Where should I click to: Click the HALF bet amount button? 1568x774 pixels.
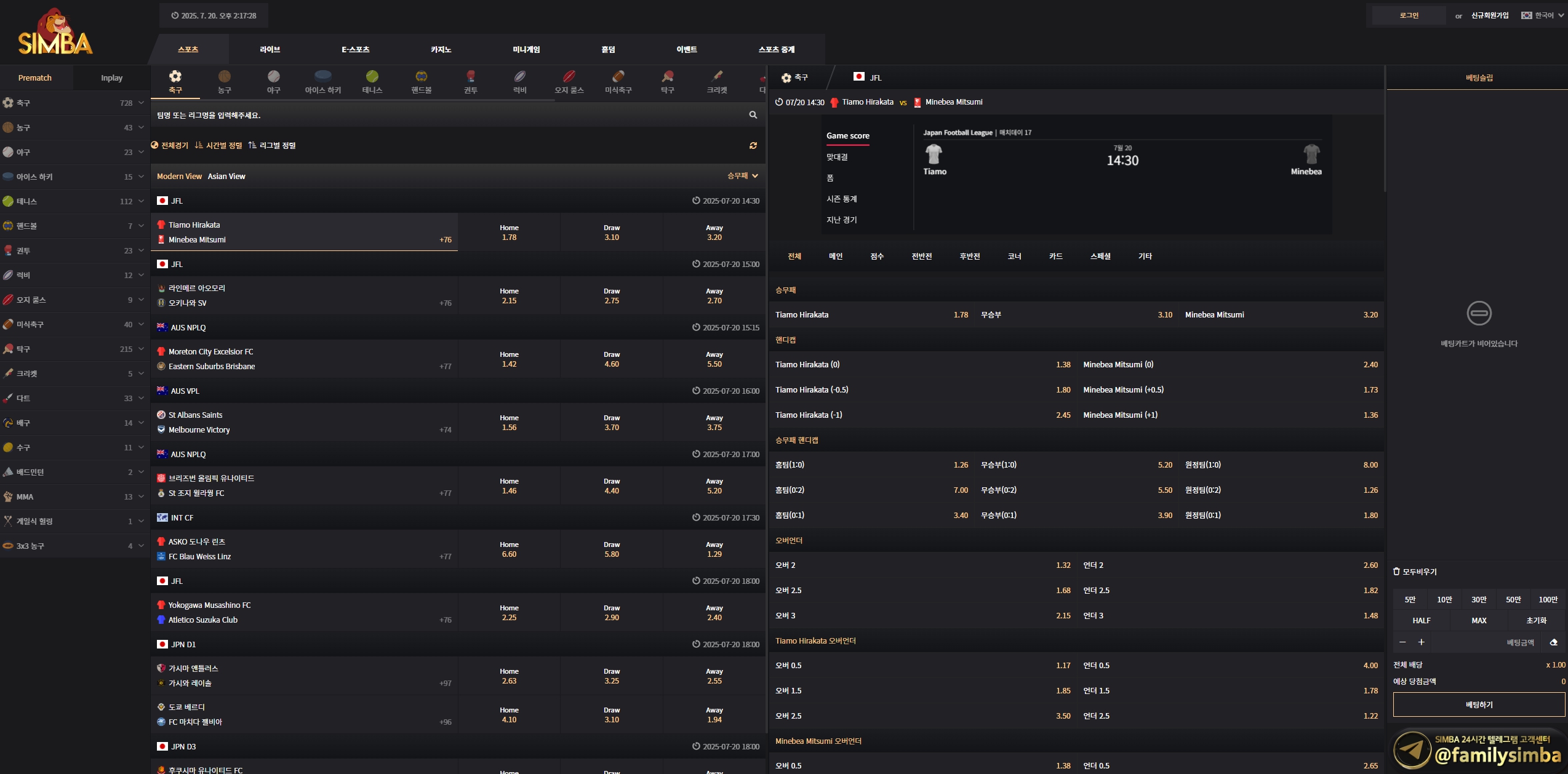click(x=1422, y=620)
